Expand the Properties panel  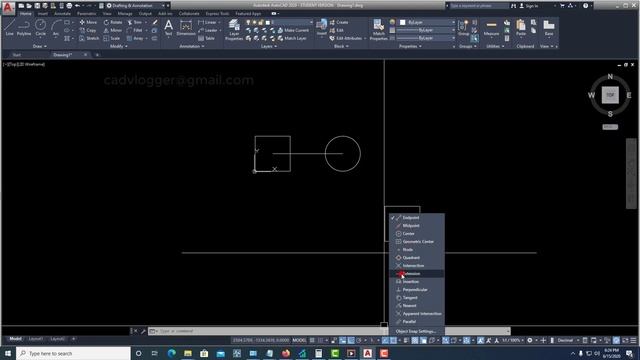[x=410, y=46]
